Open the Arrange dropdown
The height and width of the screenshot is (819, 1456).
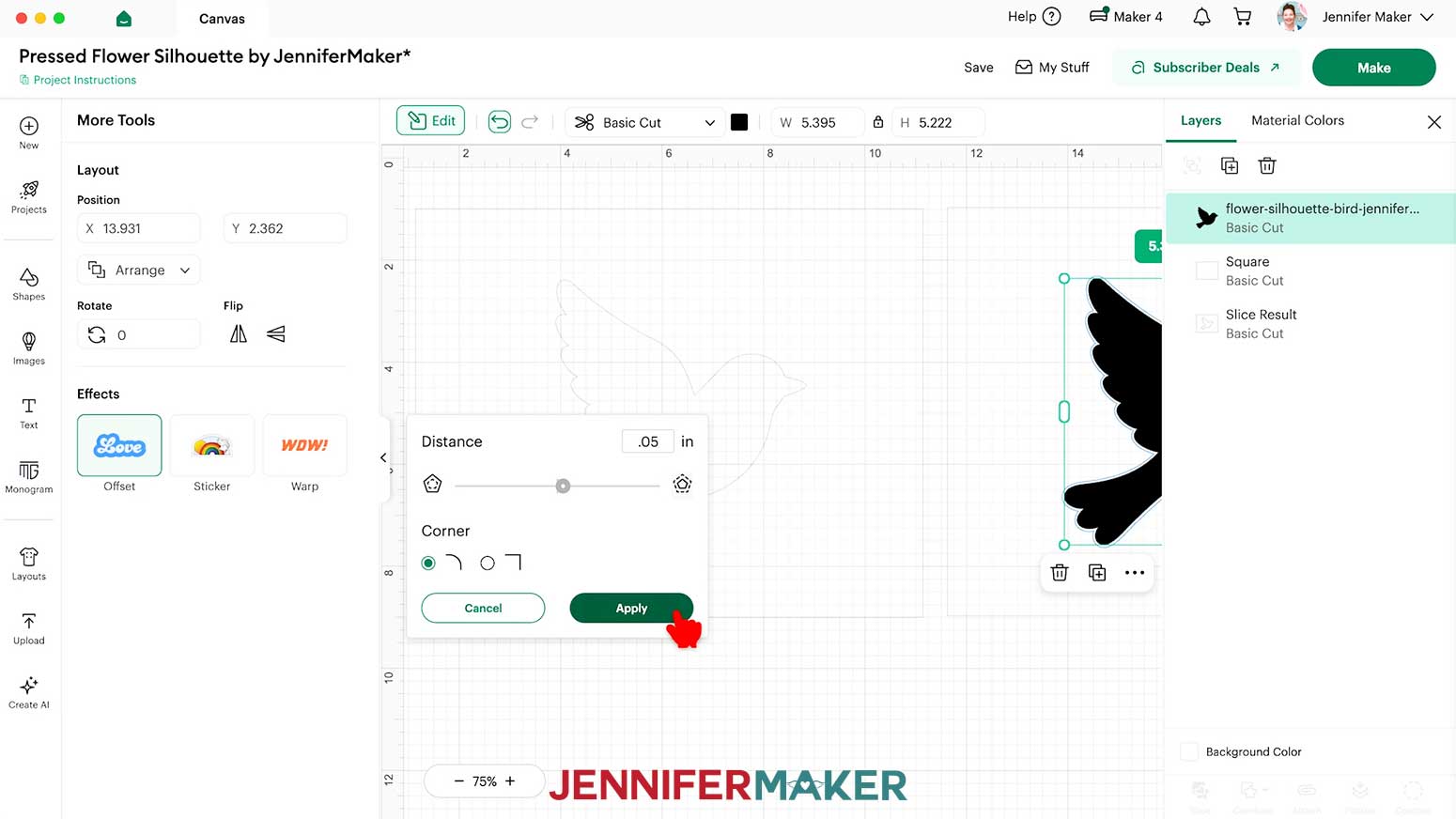(139, 270)
